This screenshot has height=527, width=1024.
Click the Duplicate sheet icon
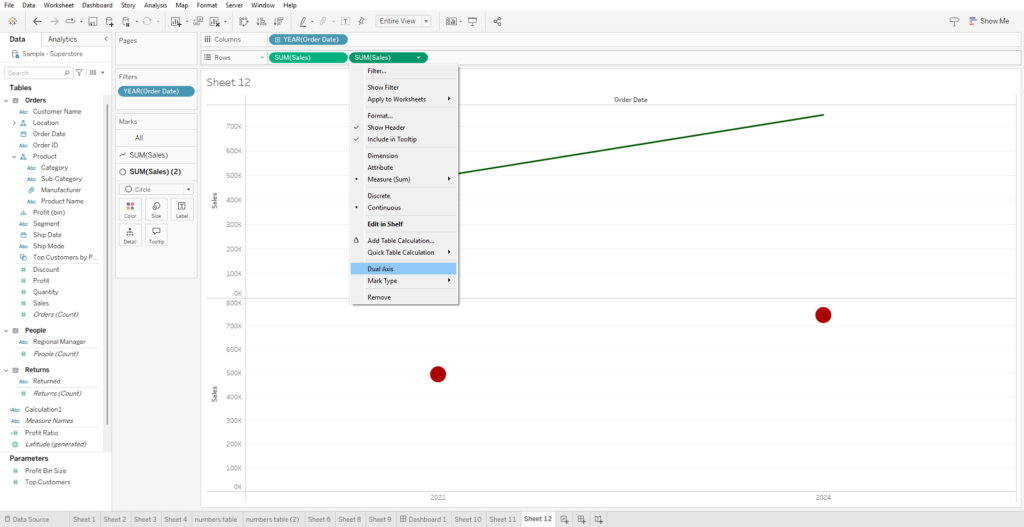click(x=198, y=21)
